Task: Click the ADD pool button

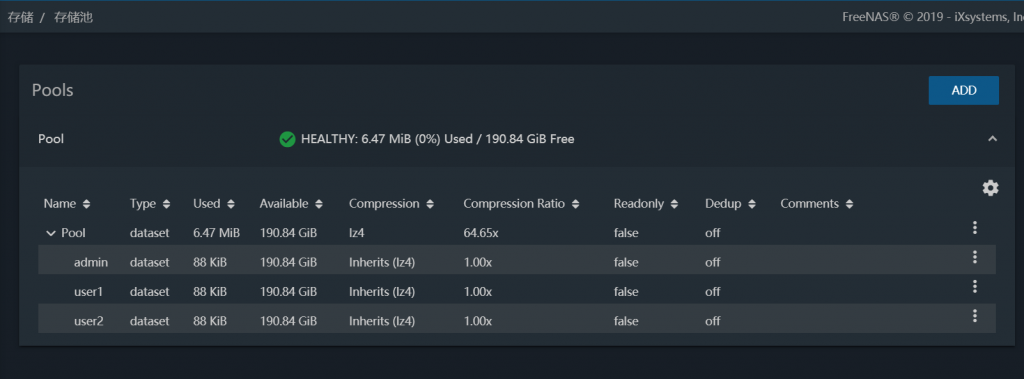Action: click(x=963, y=90)
